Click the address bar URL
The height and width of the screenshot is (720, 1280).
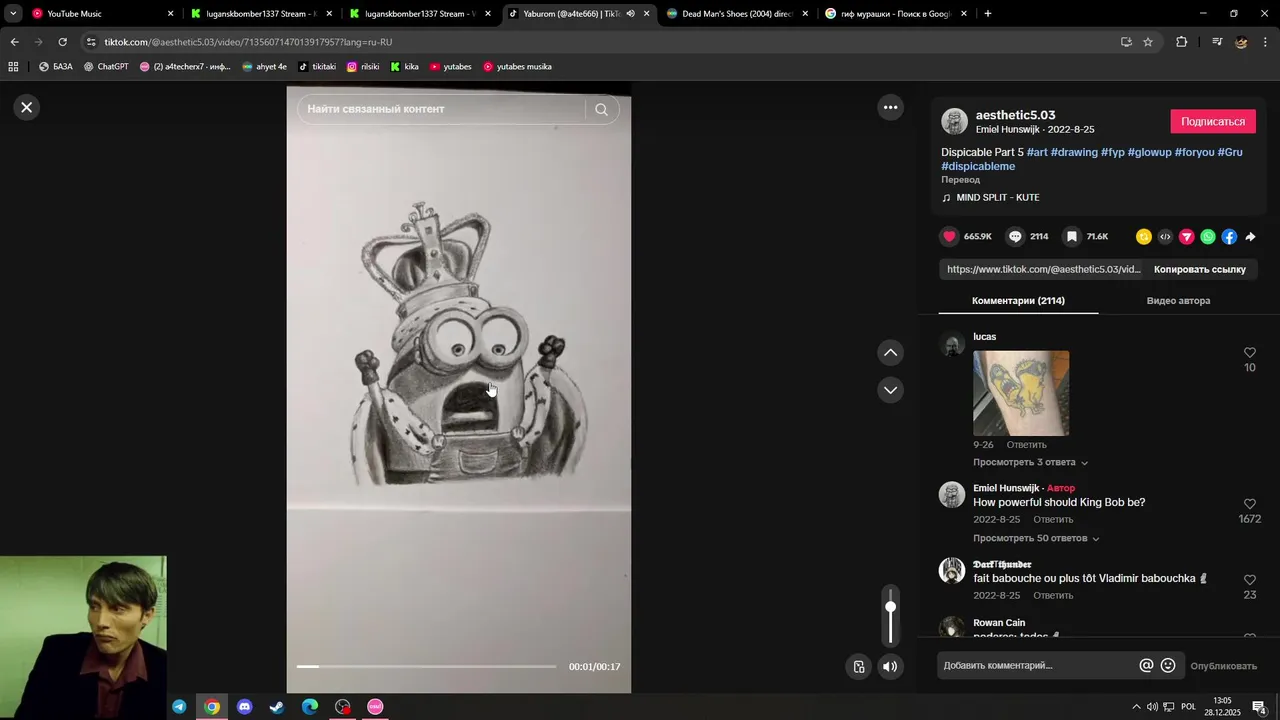click(248, 42)
